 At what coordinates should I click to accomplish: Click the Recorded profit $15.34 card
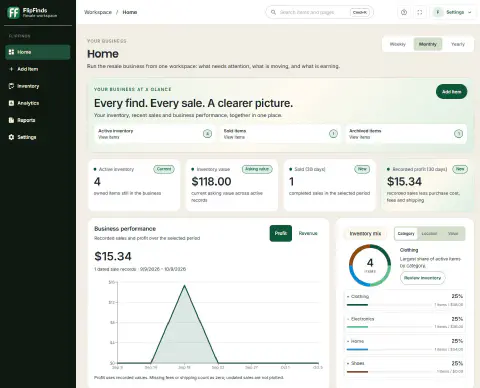pos(427,185)
